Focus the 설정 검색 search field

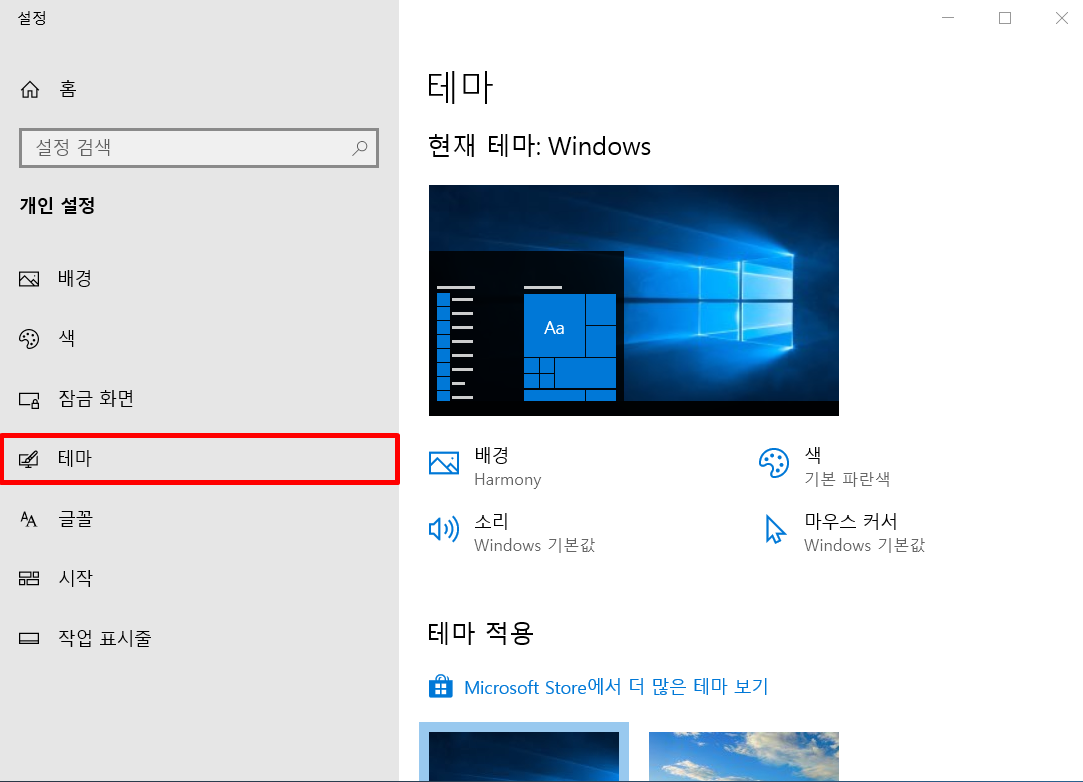tap(199, 147)
